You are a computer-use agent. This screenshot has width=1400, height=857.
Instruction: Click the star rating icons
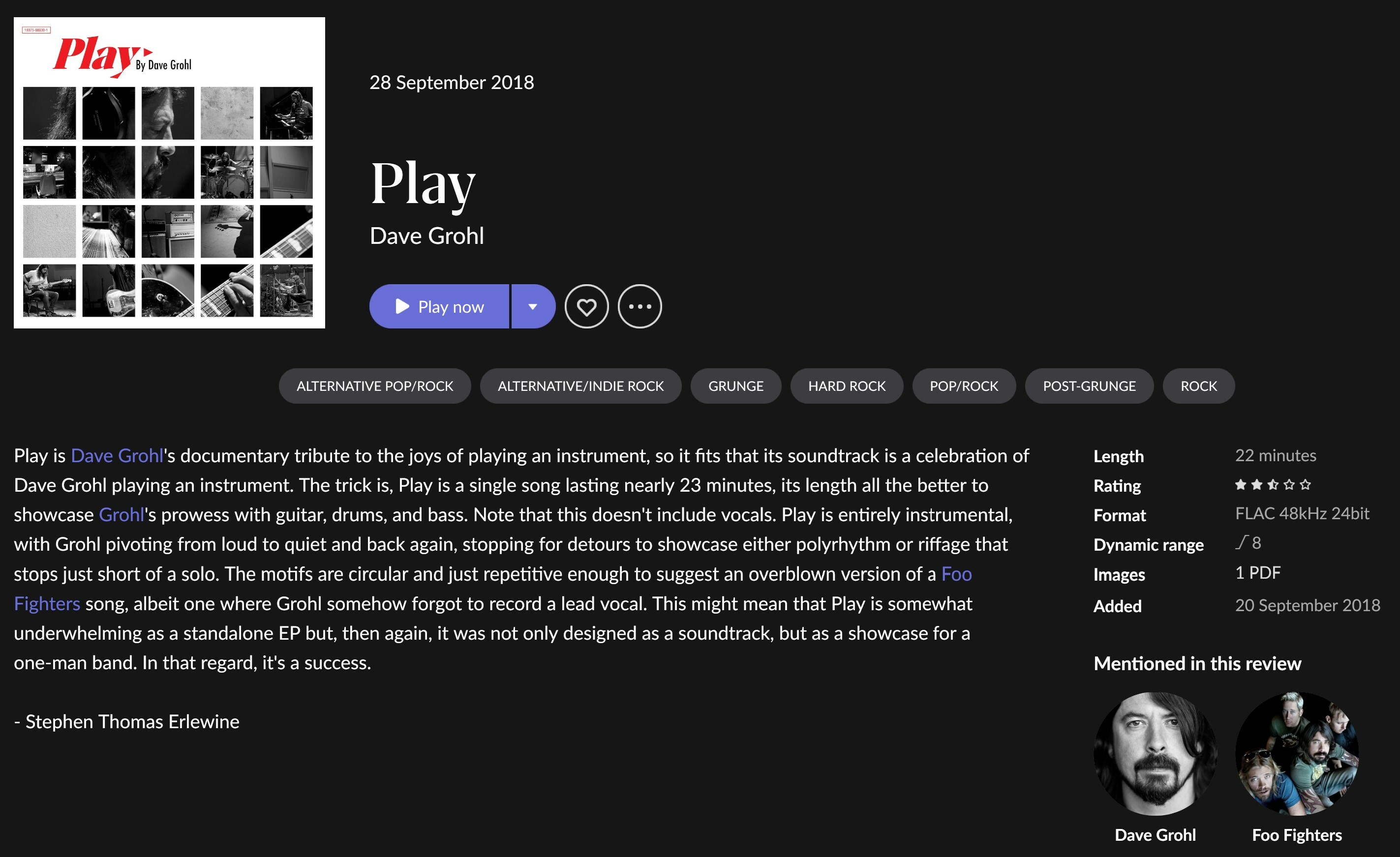pos(1273,484)
